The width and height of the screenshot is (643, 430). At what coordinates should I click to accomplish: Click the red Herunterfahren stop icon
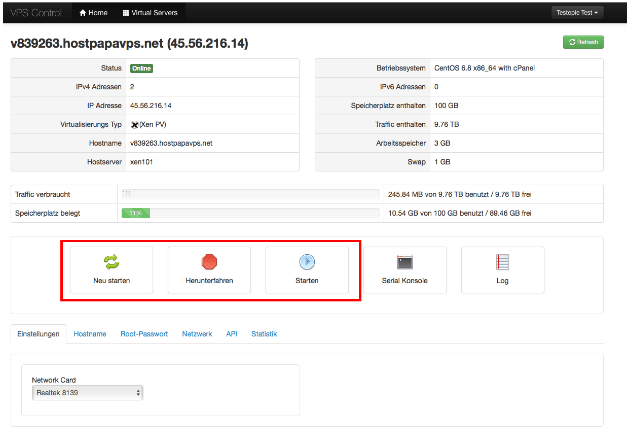pyautogui.click(x=209, y=262)
